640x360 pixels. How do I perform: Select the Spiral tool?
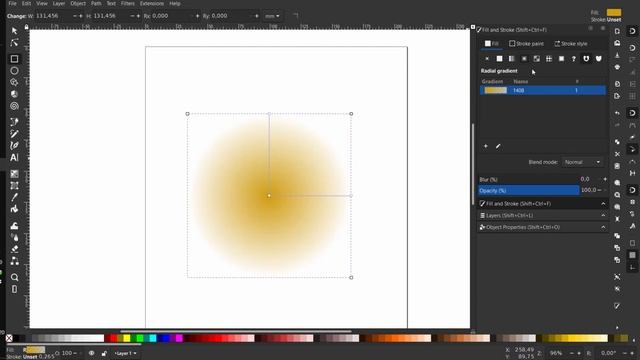[14, 106]
